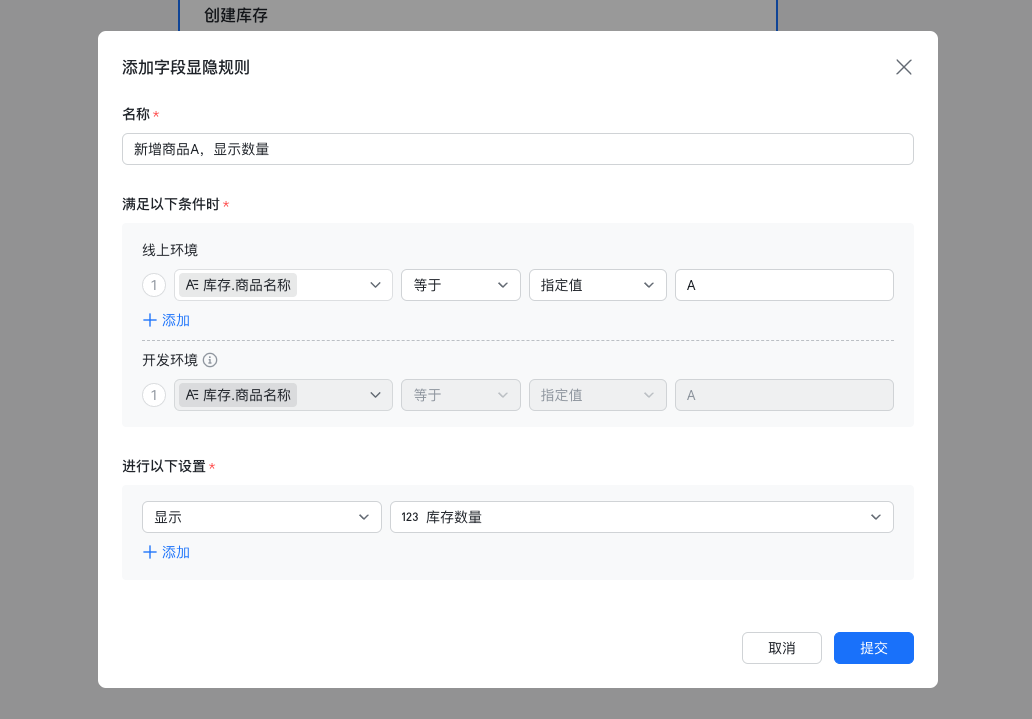Expand 库存数量 field dropdown using its arrow
1032x719 pixels.
[876, 517]
